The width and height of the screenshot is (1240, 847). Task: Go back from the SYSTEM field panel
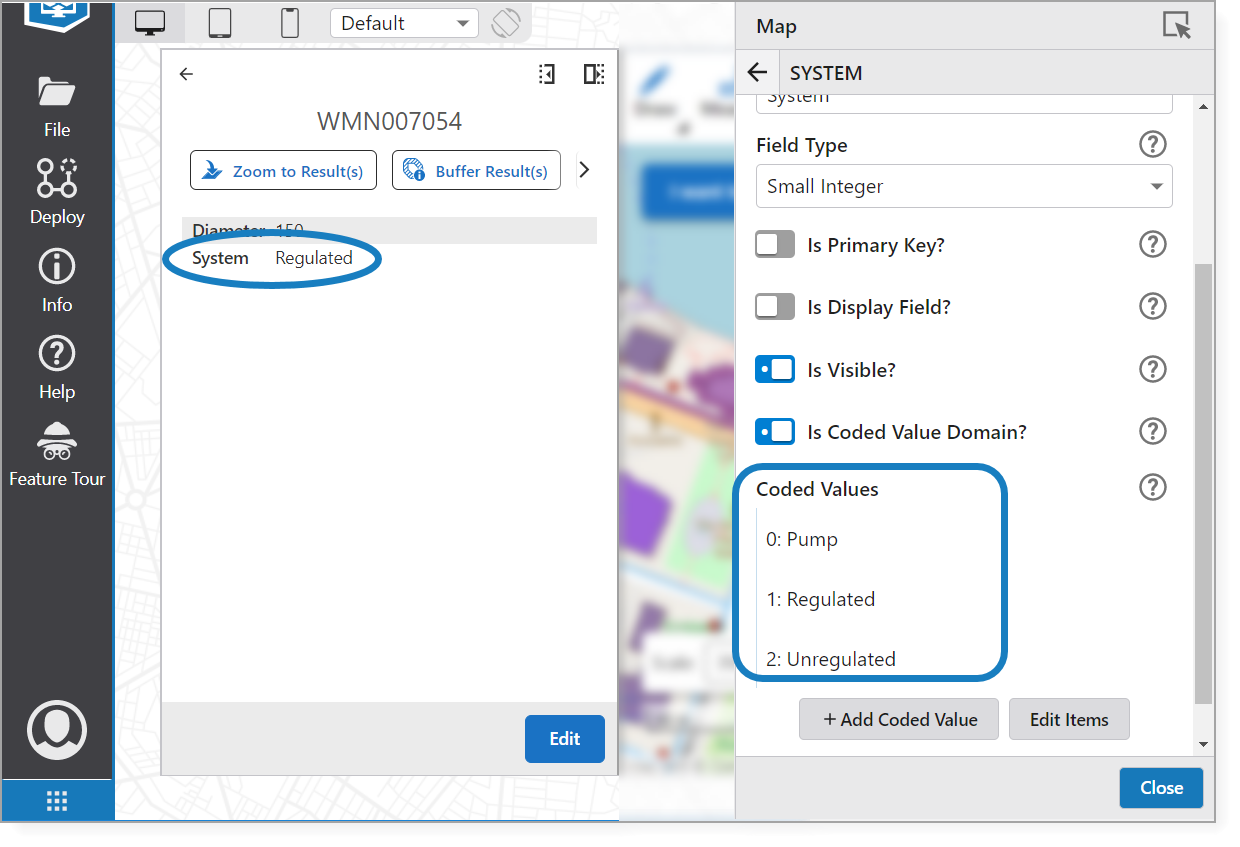pos(758,73)
